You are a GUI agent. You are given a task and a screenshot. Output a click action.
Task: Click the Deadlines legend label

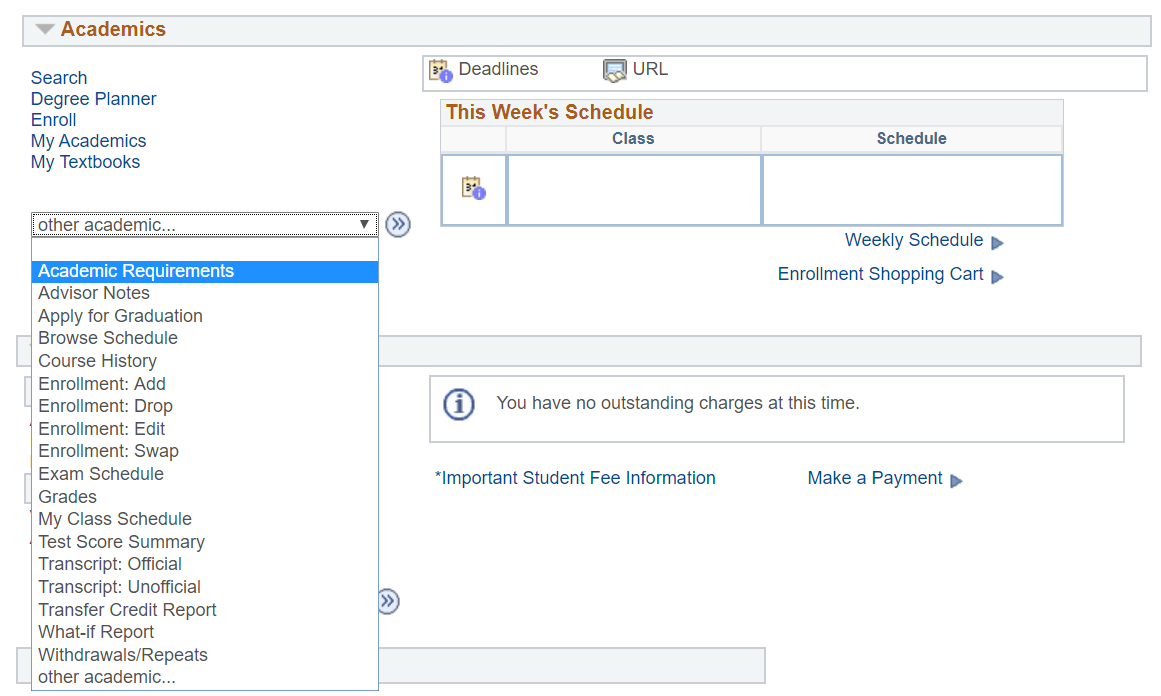pos(498,69)
